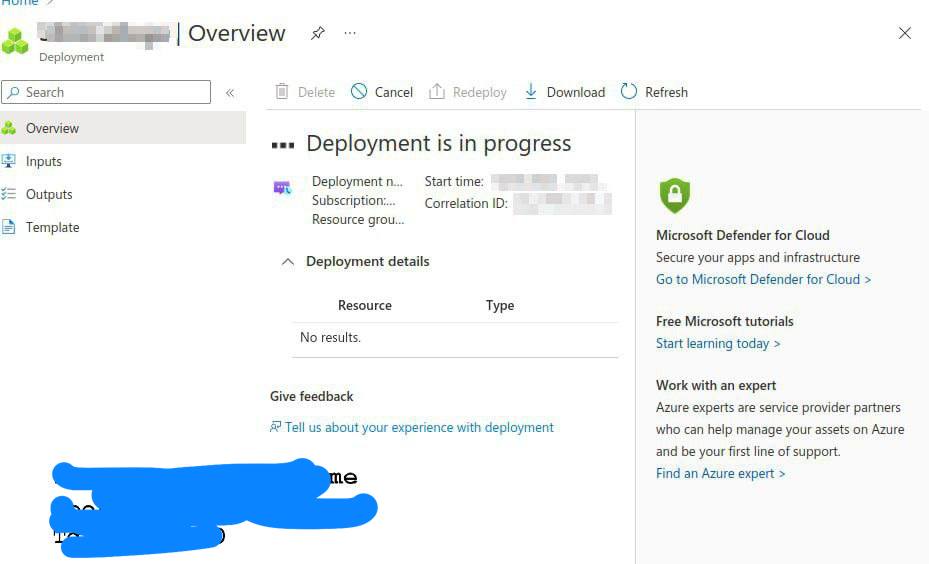Click the Defender for Cloud shield icon
Image resolution: width=929 pixels, height=564 pixels.
coord(675,196)
